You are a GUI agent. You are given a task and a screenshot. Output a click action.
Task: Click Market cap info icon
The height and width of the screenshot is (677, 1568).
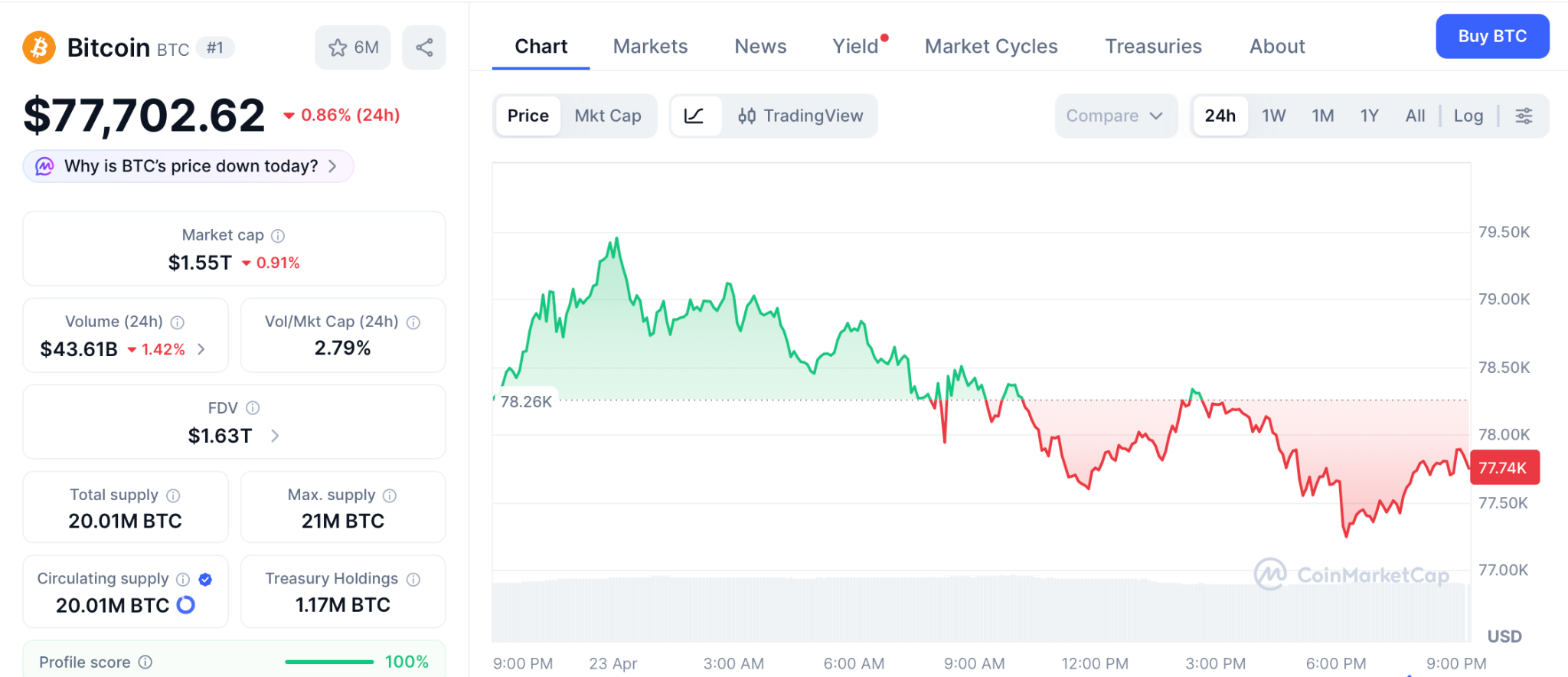278,236
